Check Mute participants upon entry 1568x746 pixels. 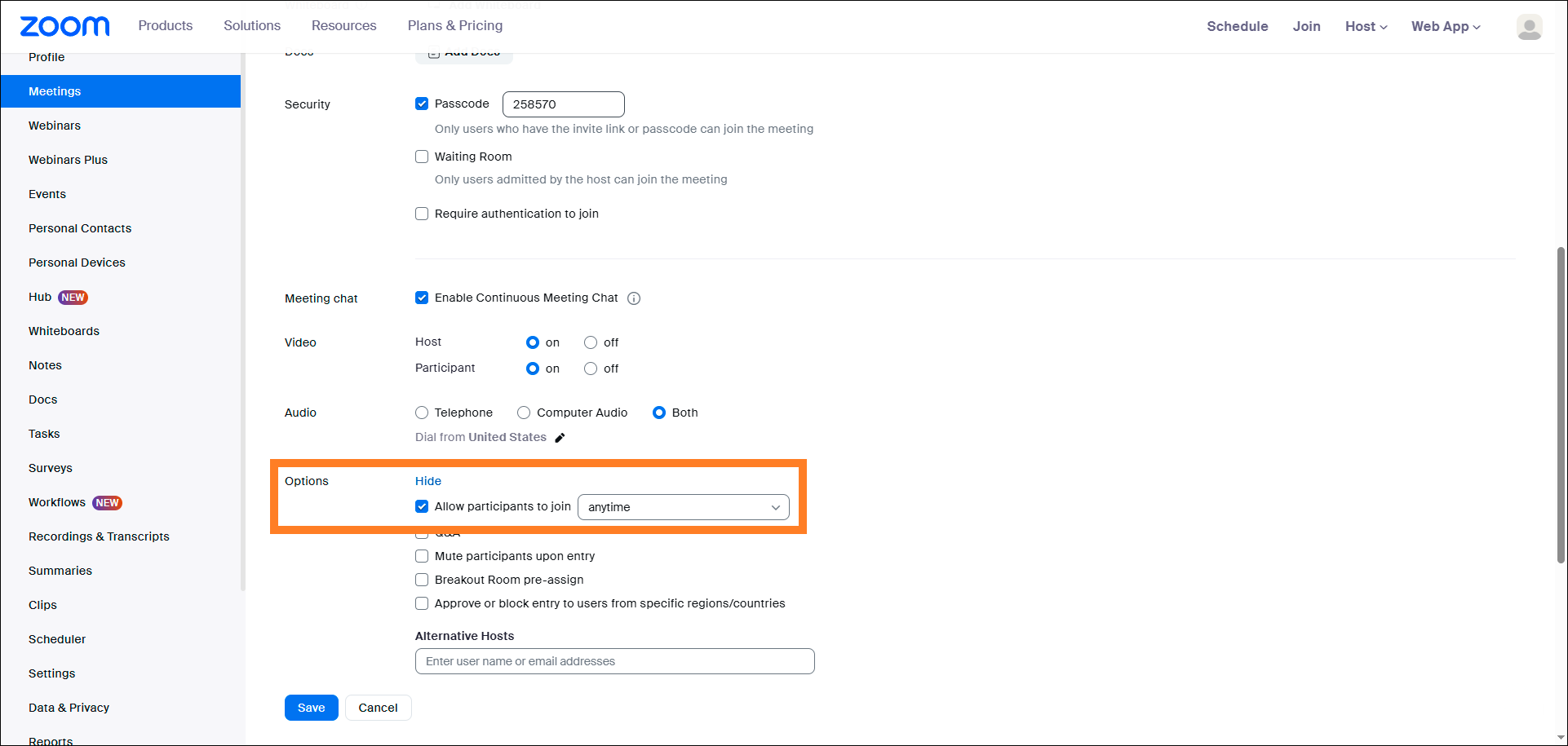click(x=422, y=556)
